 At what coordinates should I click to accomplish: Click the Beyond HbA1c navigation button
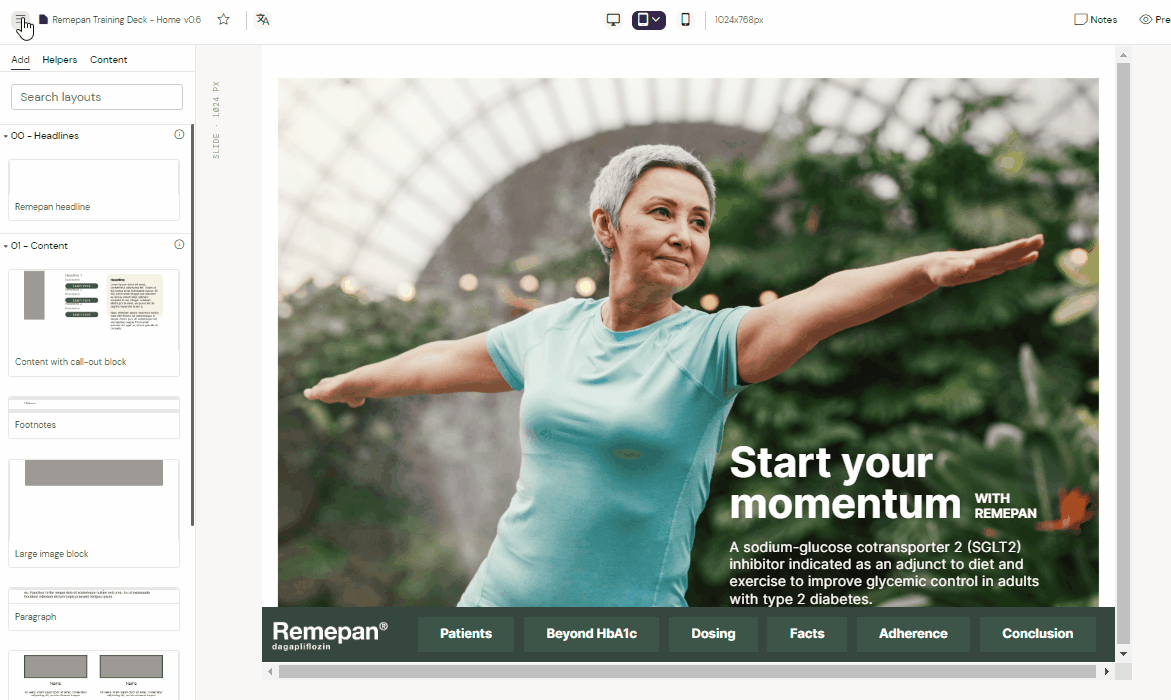click(591, 634)
